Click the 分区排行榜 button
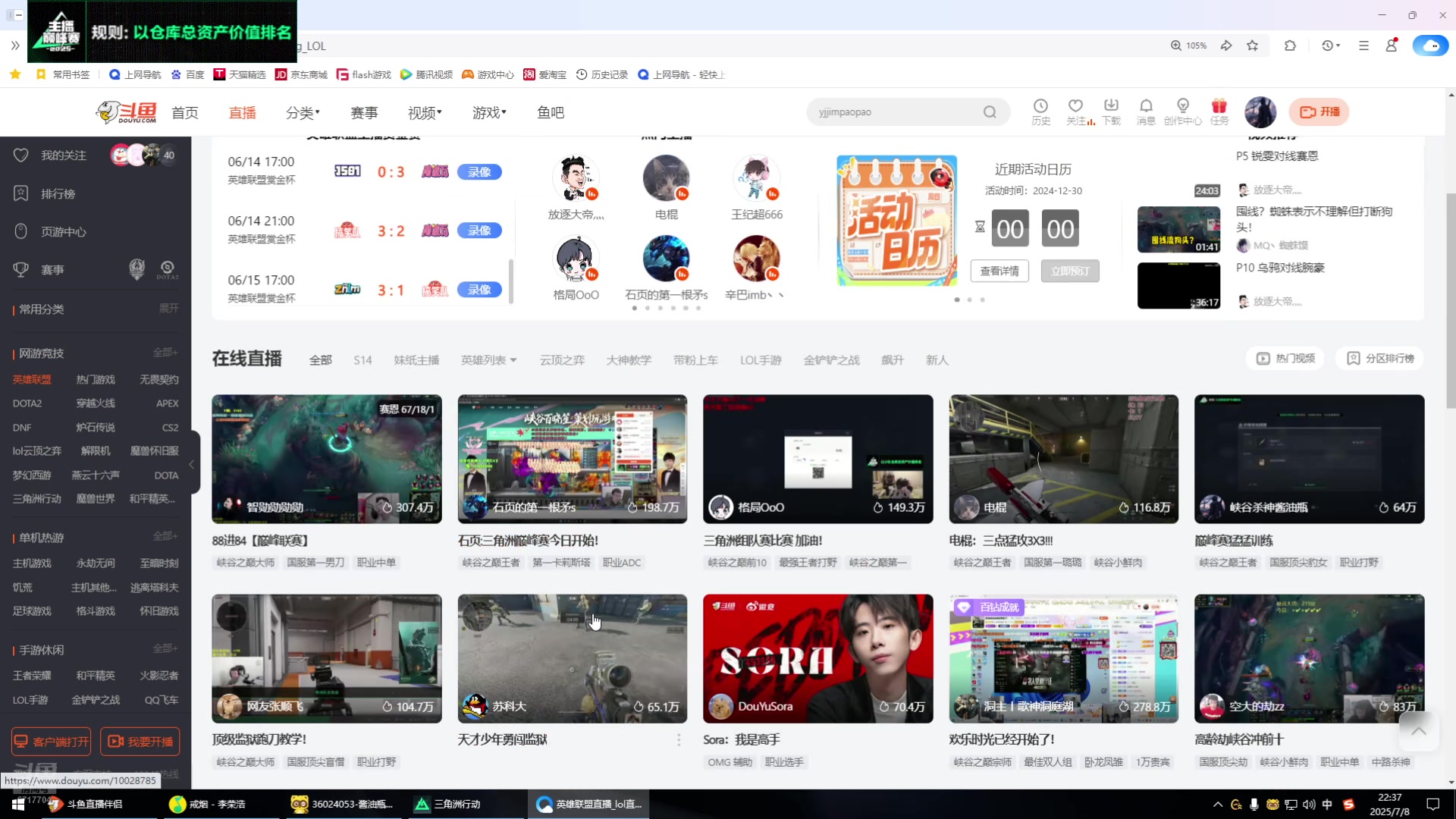Image resolution: width=1456 pixels, height=819 pixels. (1380, 359)
